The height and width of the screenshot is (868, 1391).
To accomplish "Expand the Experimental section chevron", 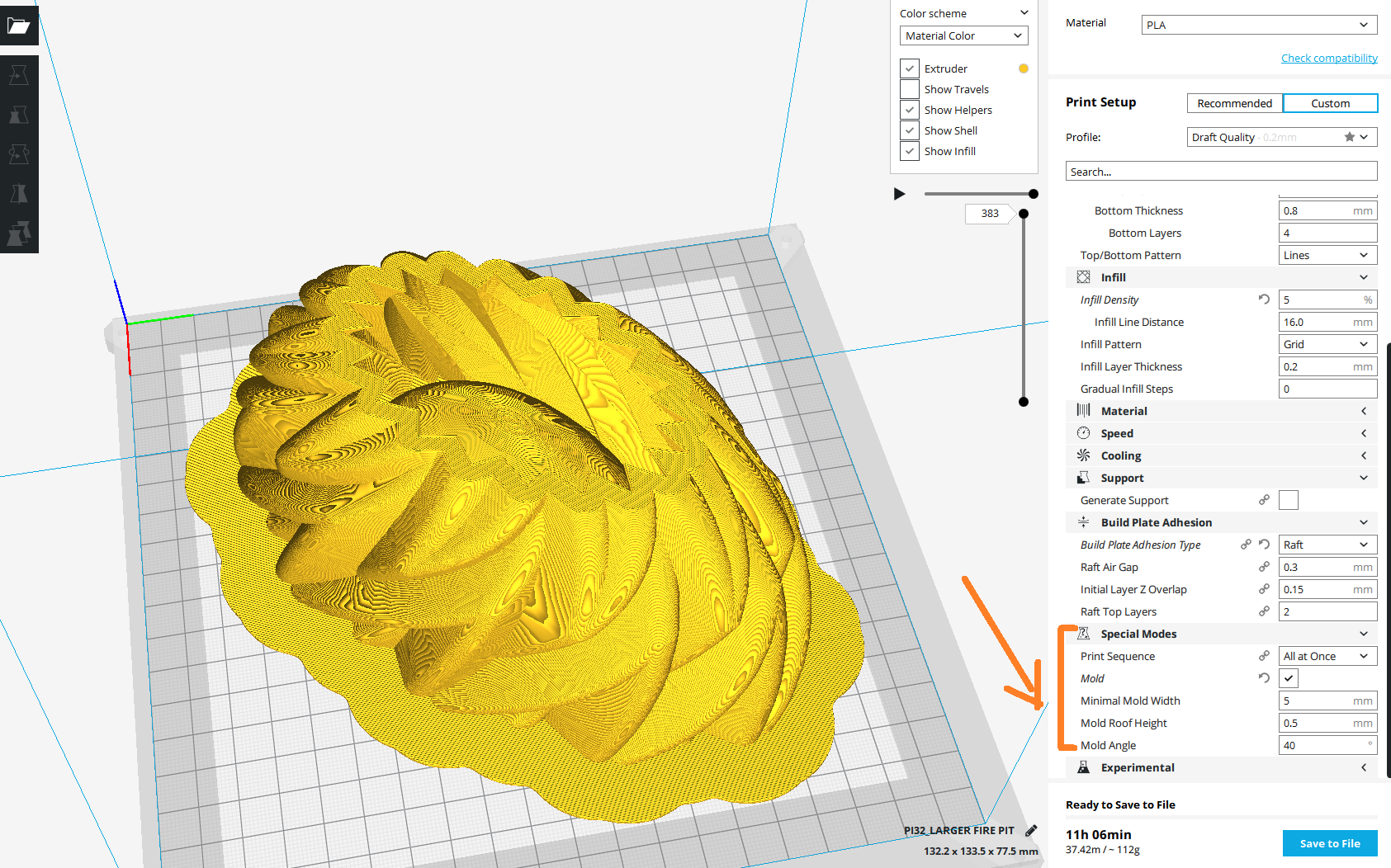I will tap(1364, 767).
